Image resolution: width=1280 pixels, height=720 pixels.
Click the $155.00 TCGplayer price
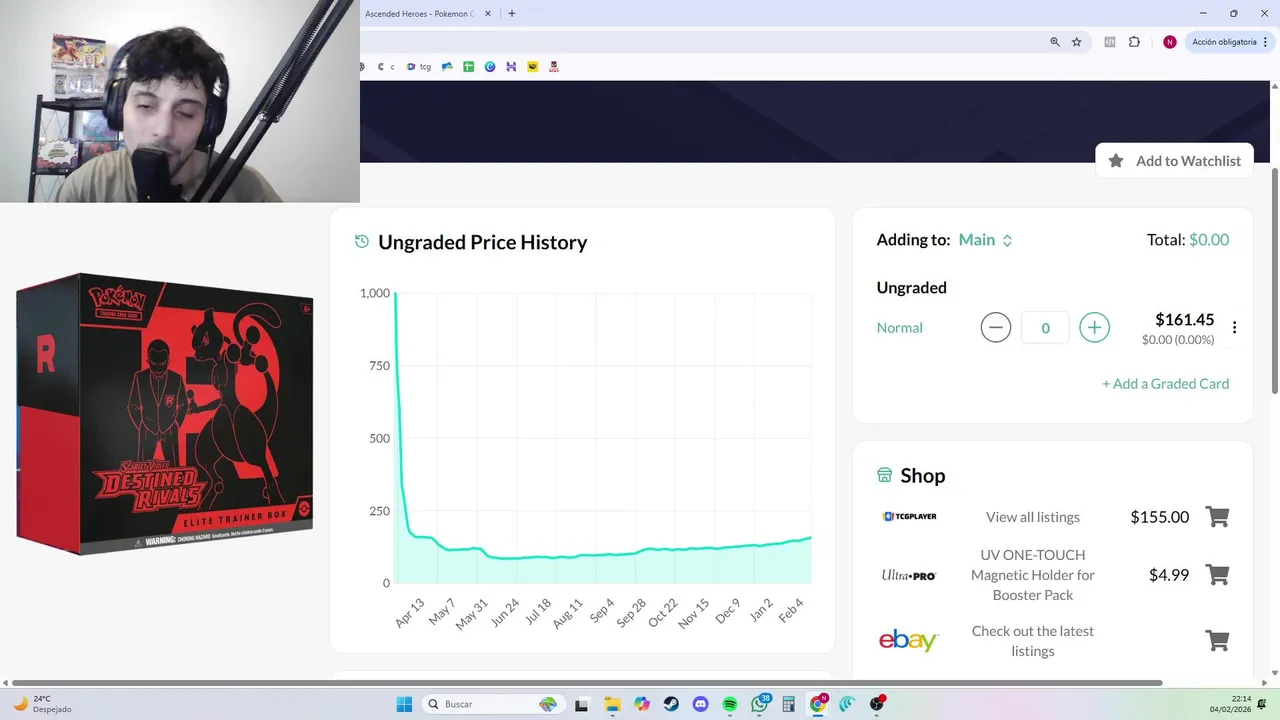(1159, 517)
